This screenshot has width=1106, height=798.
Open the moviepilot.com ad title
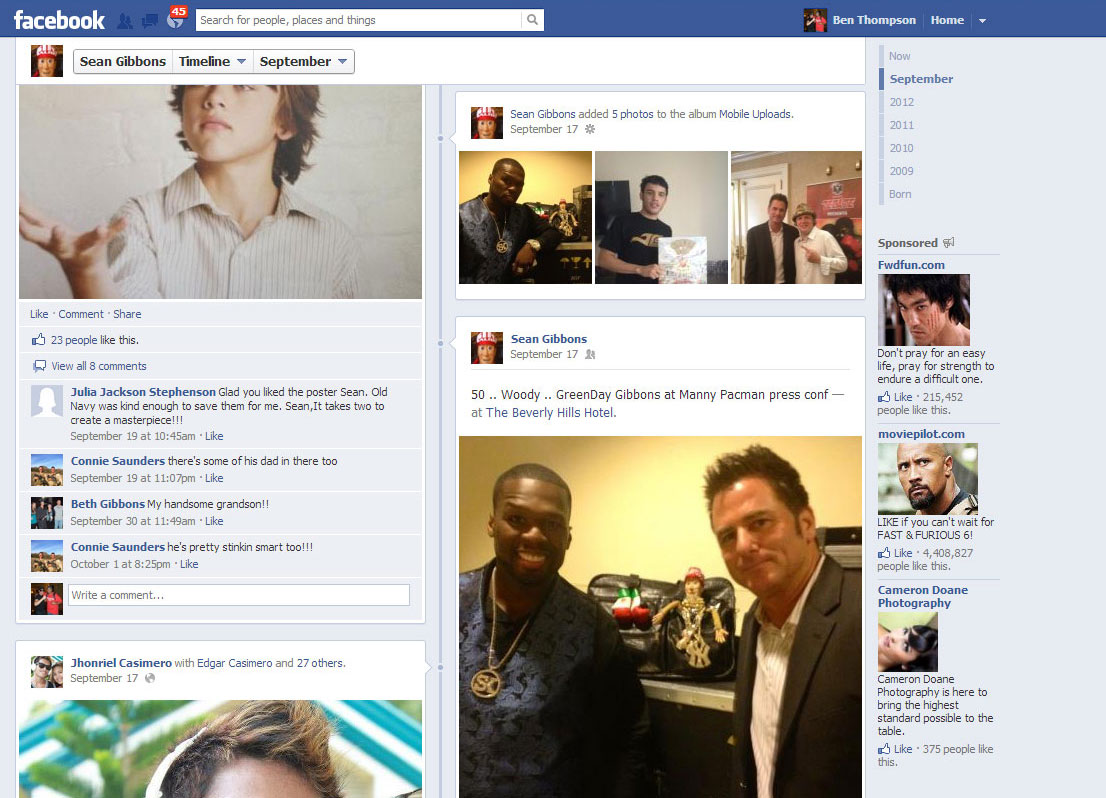[x=921, y=434]
